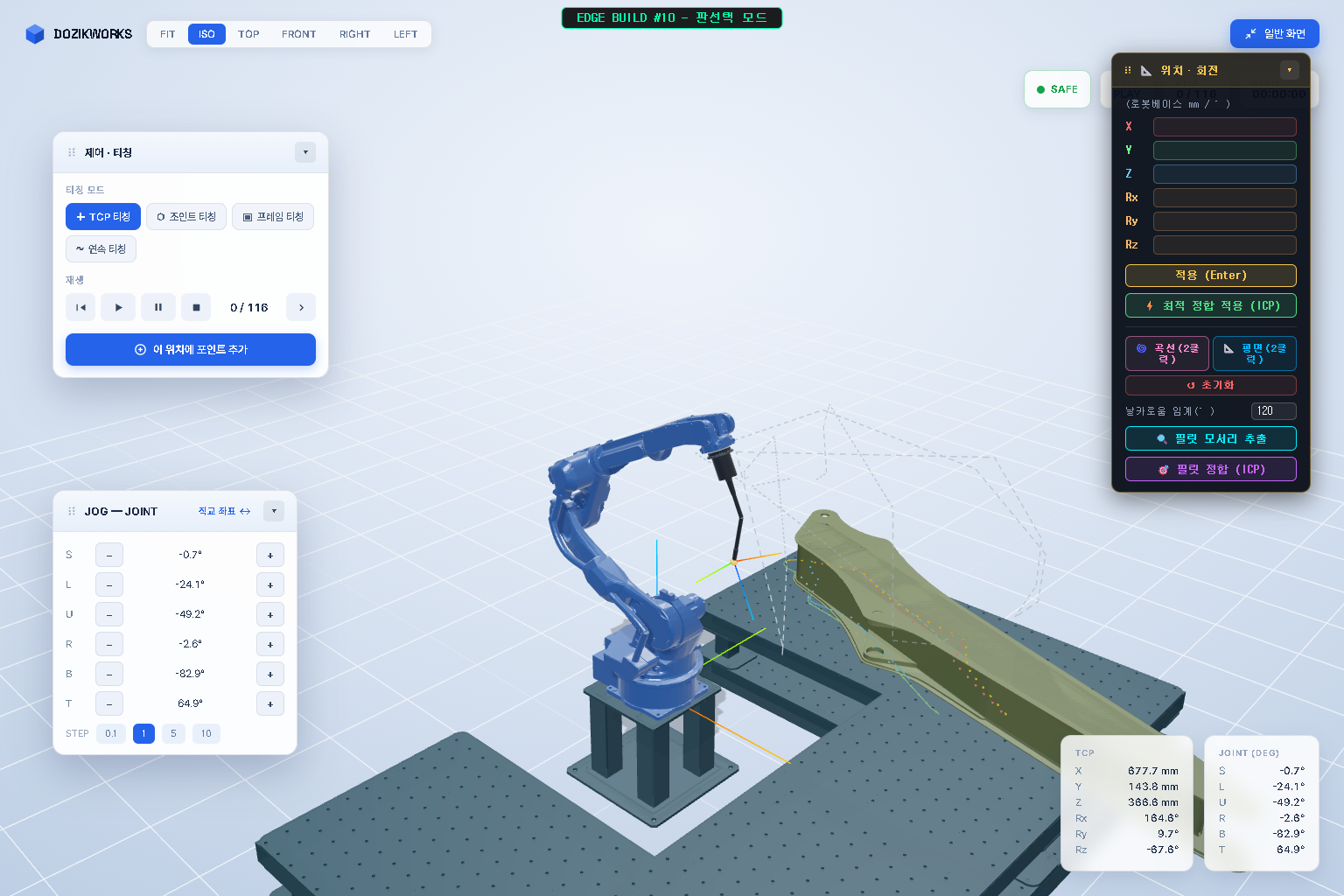Stop the path playback
This screenshot has width=1344, height=896.
coord(196,307)
